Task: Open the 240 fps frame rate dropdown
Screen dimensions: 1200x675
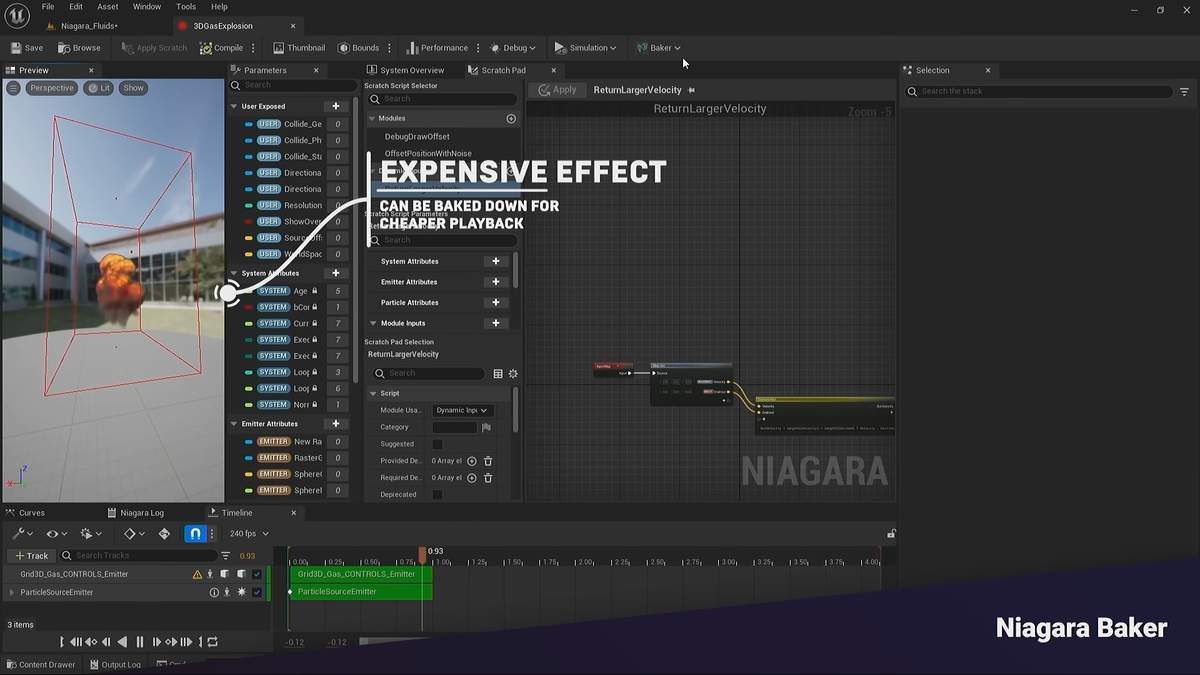Action: [250, 534]
